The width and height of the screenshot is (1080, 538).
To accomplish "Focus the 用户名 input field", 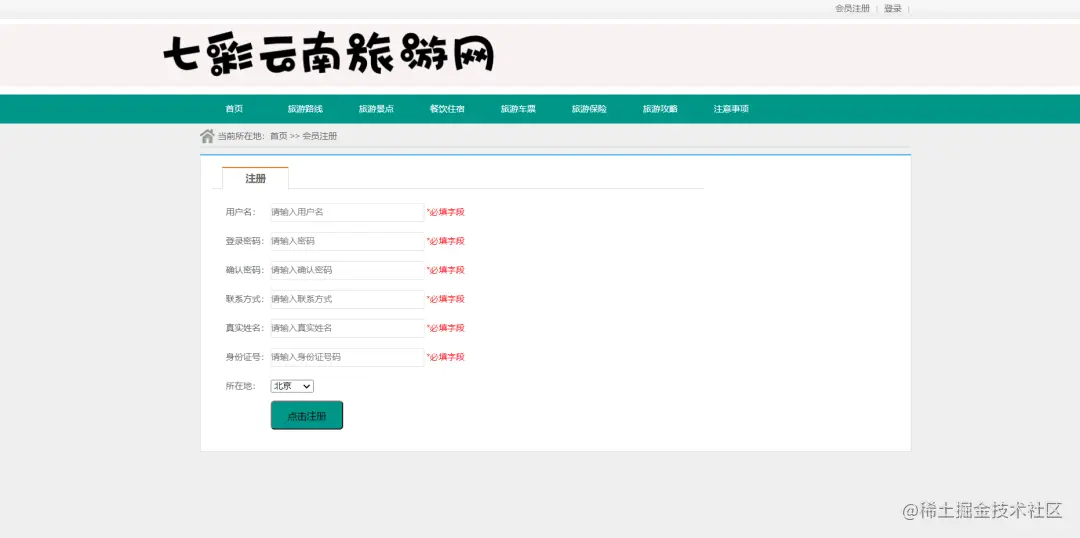I will [347, 212].
